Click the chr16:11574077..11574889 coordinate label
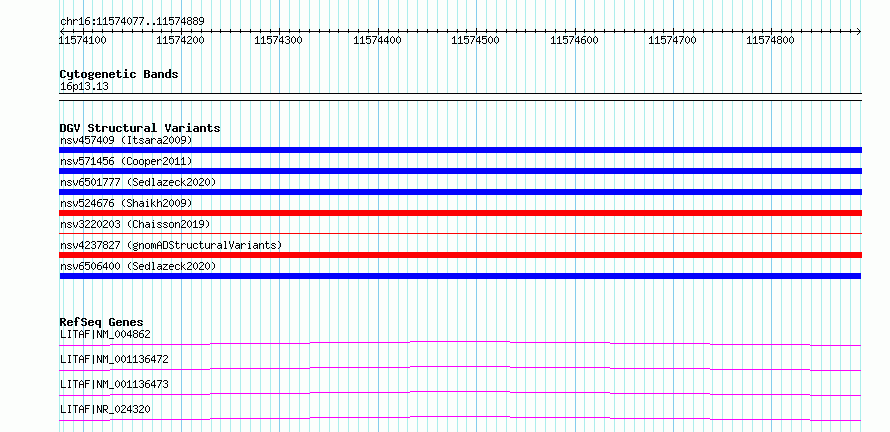 pos(132,22)
